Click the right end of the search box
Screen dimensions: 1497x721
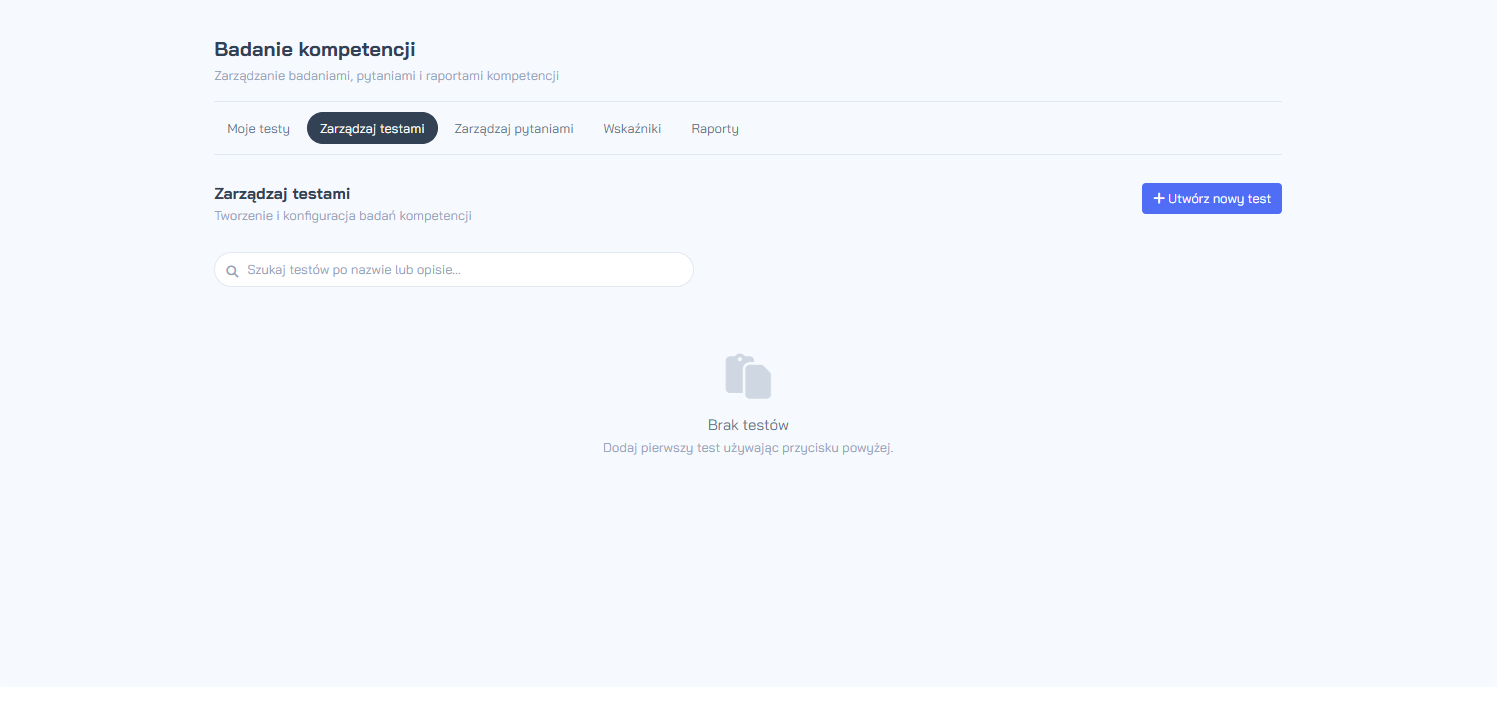pos(680,270)
